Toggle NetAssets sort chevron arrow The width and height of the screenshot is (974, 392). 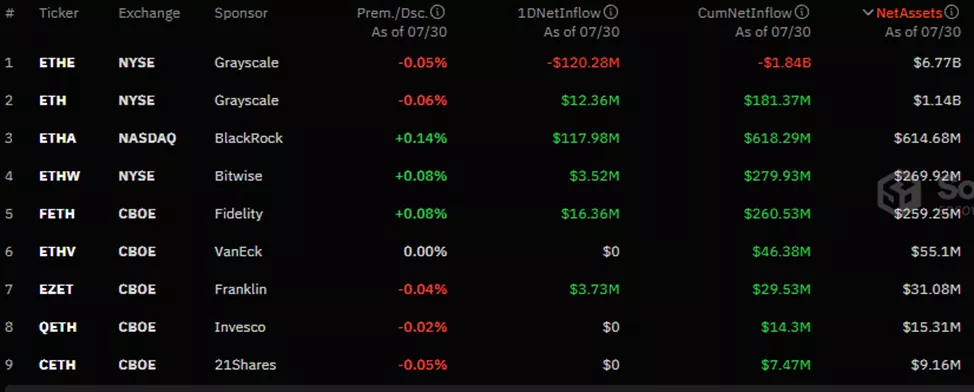coord(868,13)
